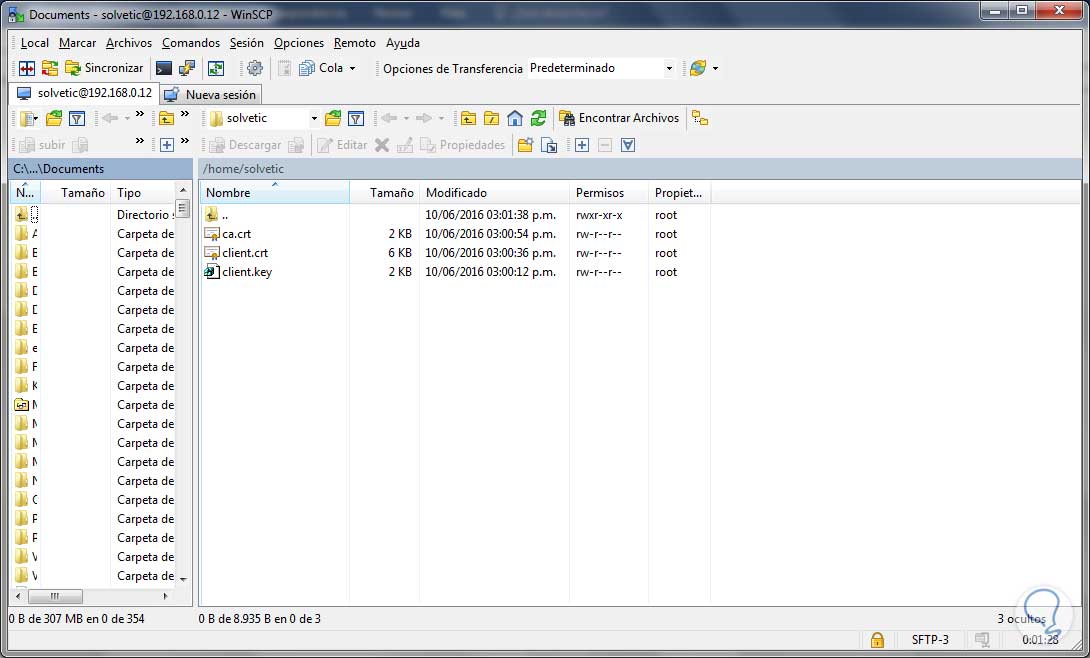This screenshot has height=658, width=1090.
Task: Click the Synchronize Browsing icon beside Sincronizar
Action: 49,68
